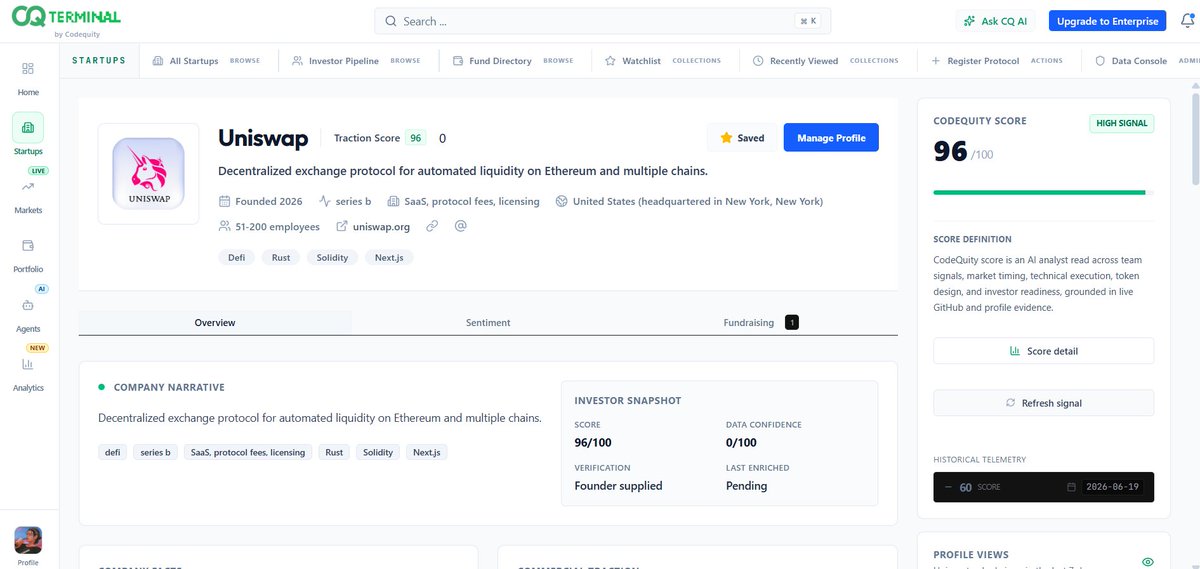Click the Refresh signal button
Viewport: 1200px width, 569px height.
point(1043,403)
